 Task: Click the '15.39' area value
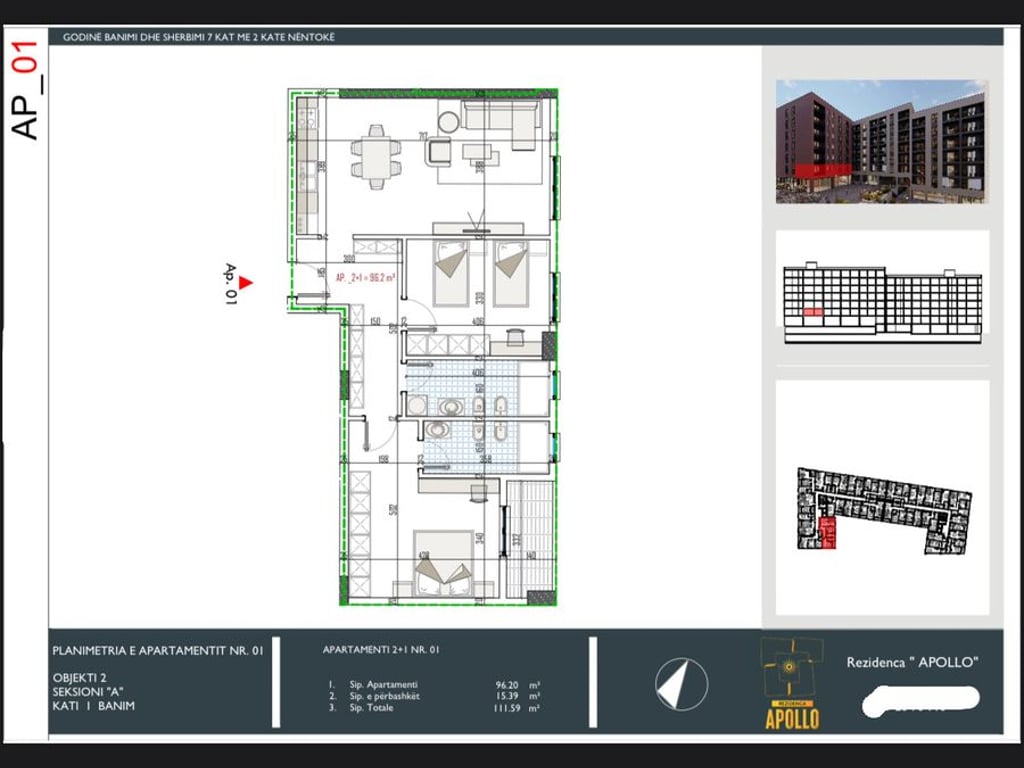(507, 696)
